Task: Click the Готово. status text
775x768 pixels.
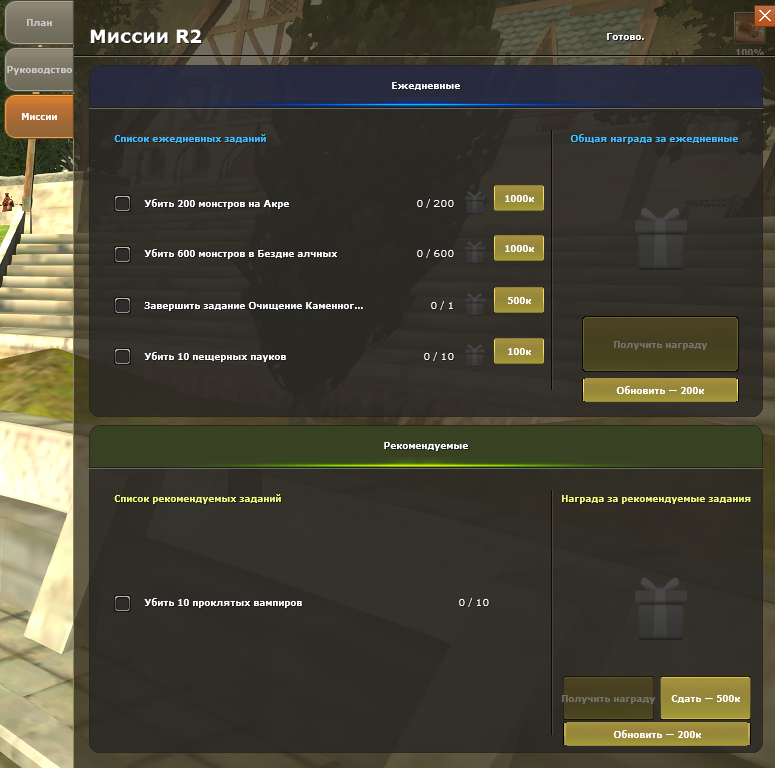Action: point(625,37)
